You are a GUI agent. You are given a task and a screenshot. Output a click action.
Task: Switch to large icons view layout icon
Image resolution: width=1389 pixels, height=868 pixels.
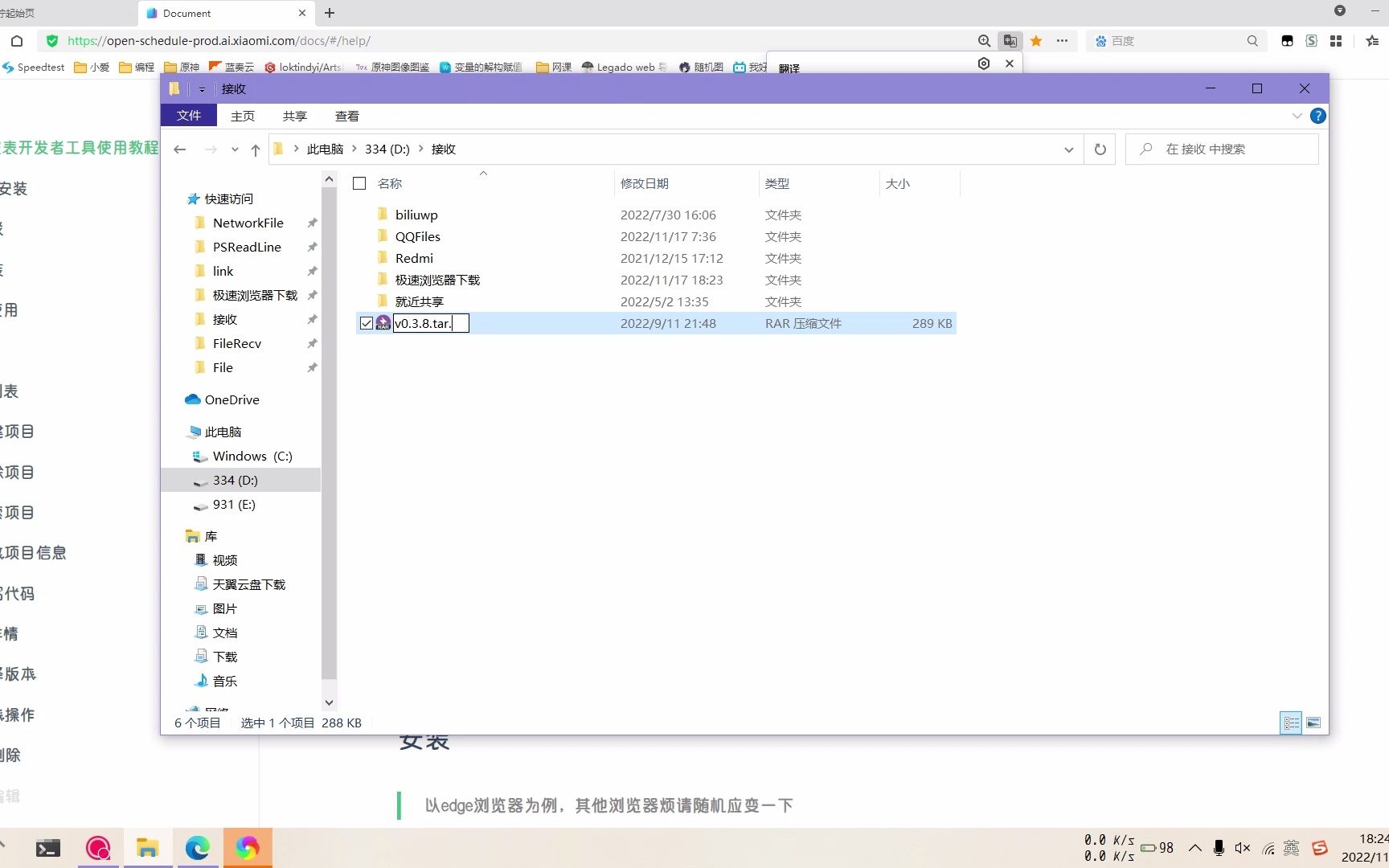[x=1313, y=723]
